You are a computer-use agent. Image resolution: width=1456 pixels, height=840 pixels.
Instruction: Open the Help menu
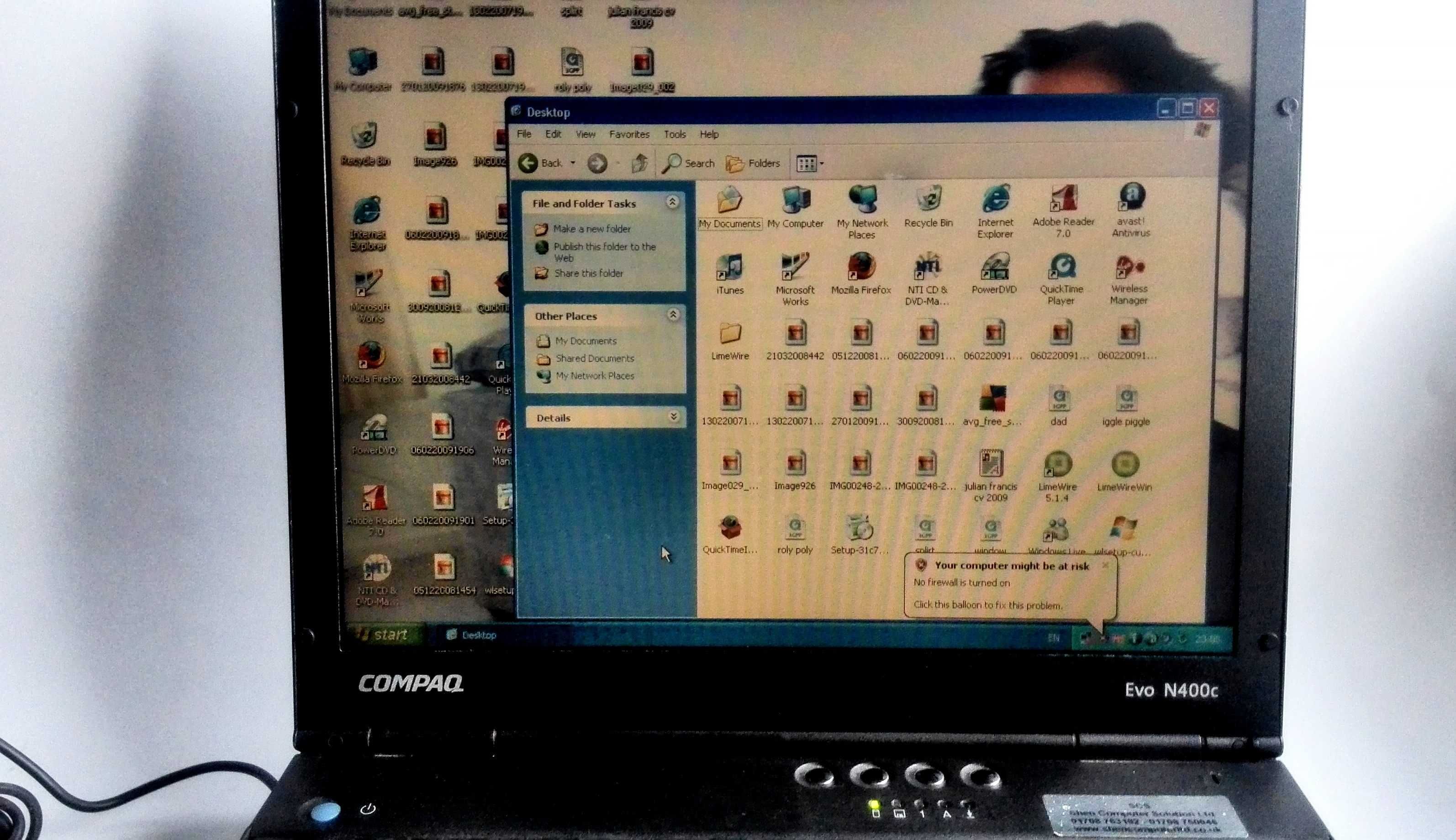709,134
